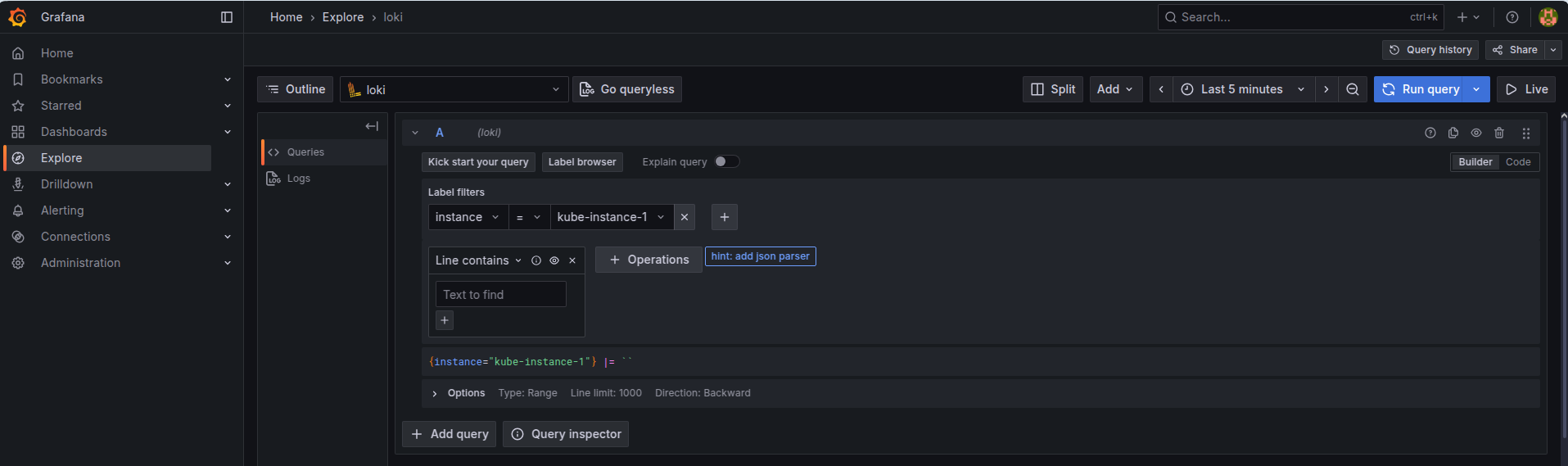1568x466 pixels.
Task: Toggle Line contains operation visibility
Action: tap(554, 260)
